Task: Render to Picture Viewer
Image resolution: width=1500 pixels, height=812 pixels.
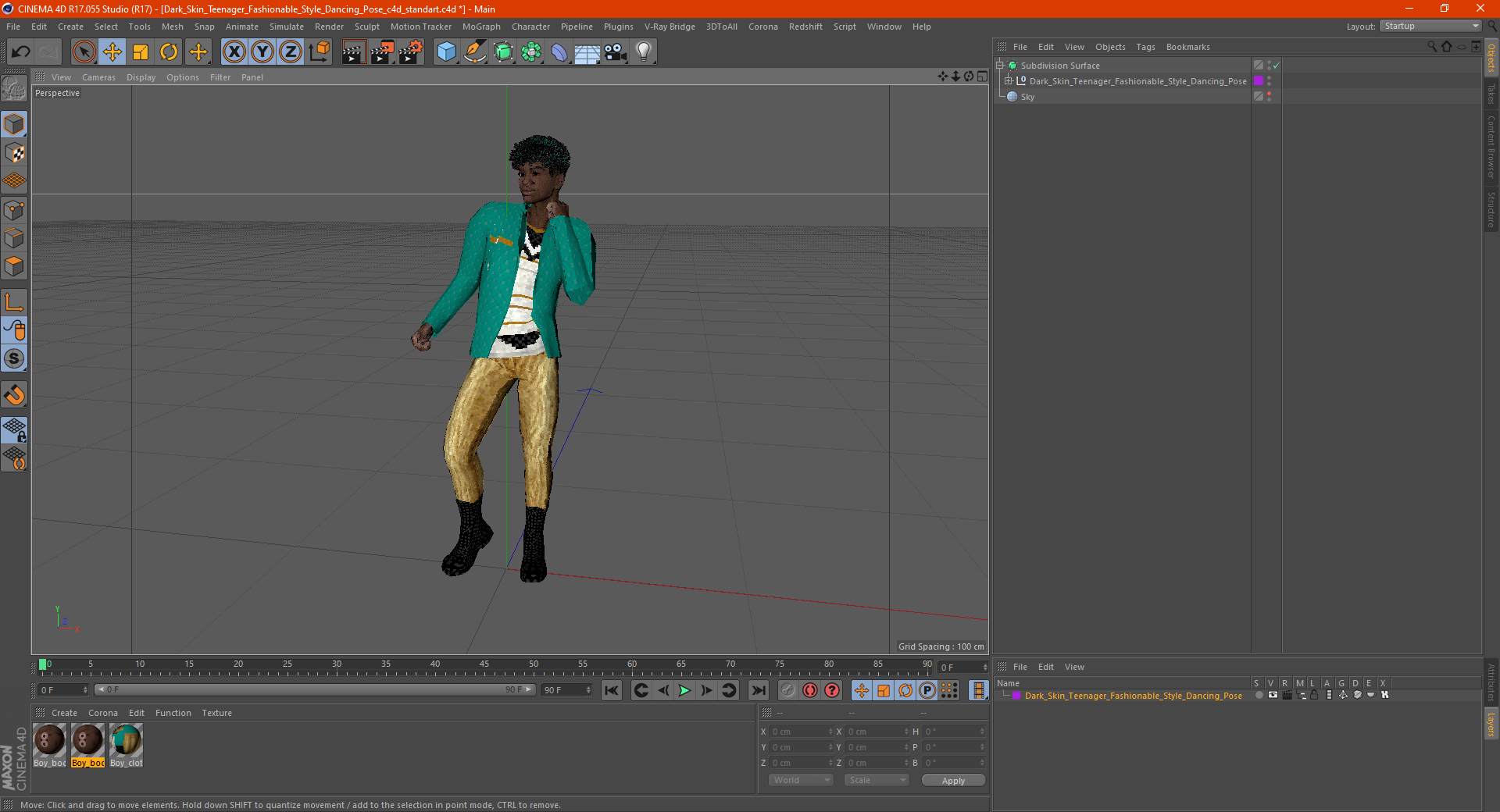Action: [x=382, y=52]
